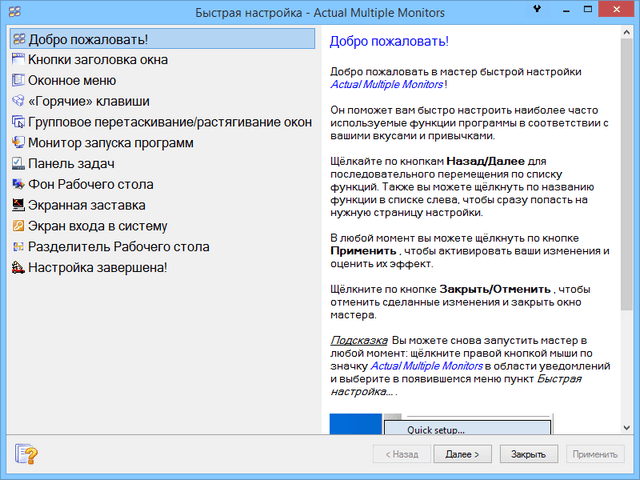This screenshot has height=480, width=640.
Task: Click the Оконное меню icon
Action: click(18, 80)
